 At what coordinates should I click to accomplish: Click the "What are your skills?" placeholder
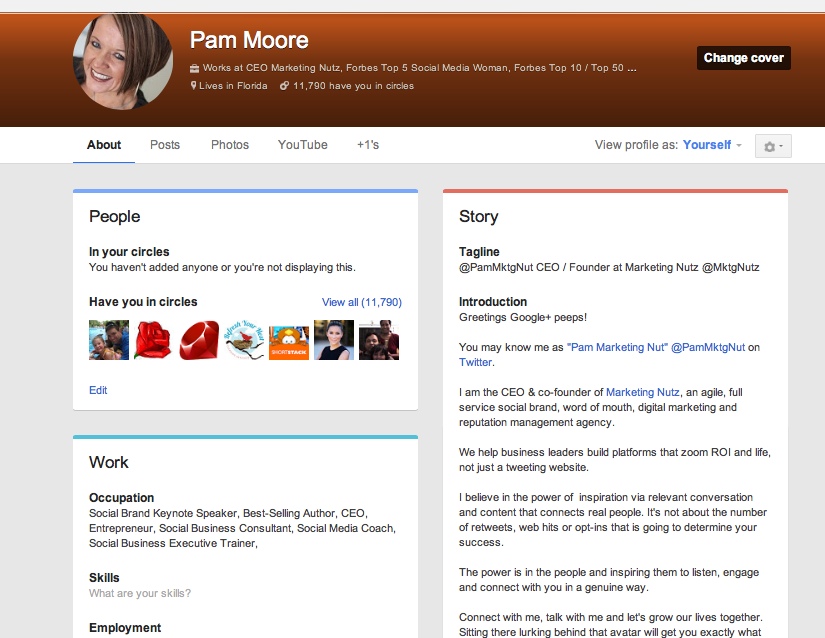140,593
